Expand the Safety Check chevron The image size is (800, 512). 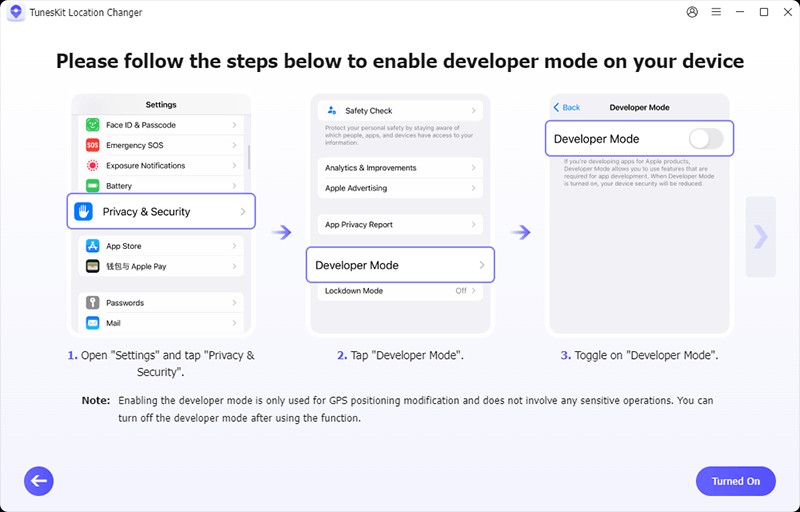coord(473,111)
